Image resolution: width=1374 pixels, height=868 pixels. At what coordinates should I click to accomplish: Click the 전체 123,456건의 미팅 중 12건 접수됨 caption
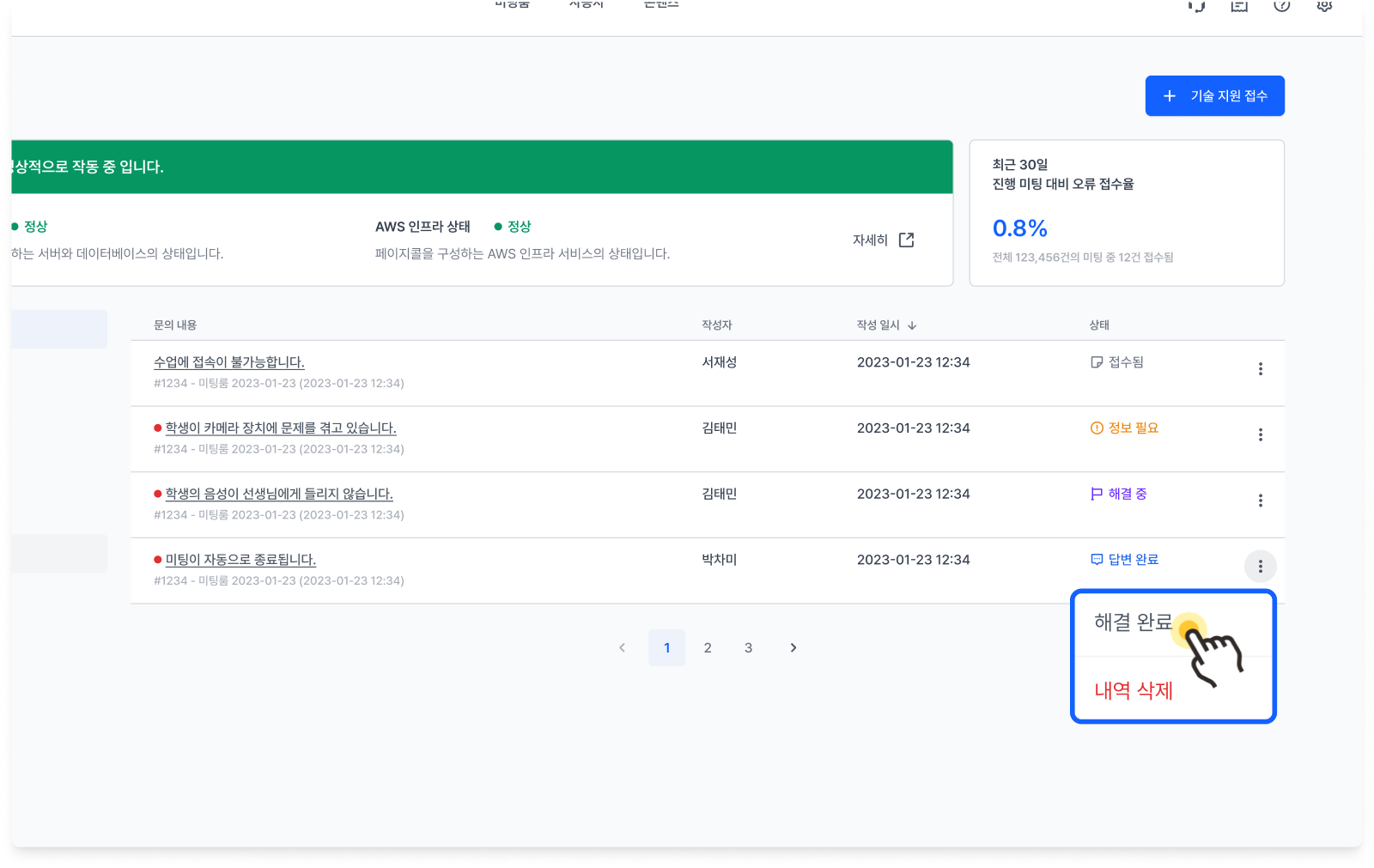[x=1083, y=258]
